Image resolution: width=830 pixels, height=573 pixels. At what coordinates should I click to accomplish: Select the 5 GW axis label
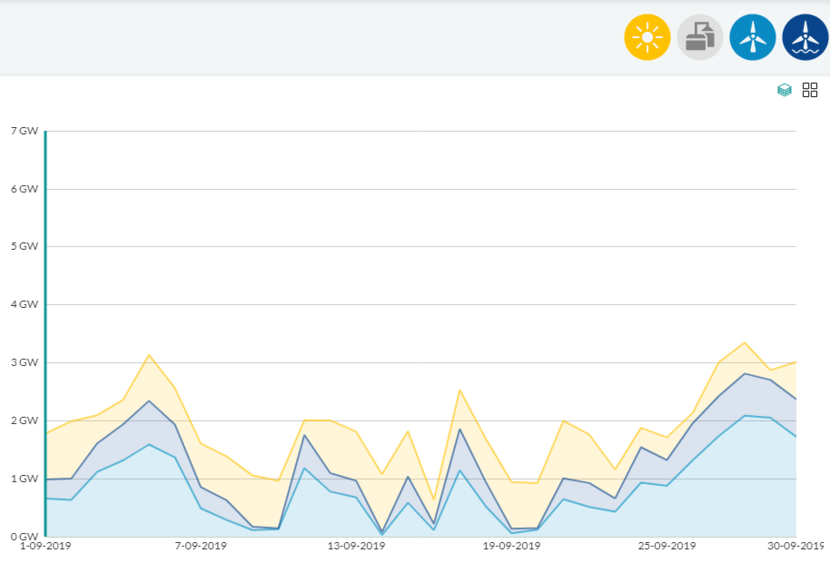(x=24, y=246)
